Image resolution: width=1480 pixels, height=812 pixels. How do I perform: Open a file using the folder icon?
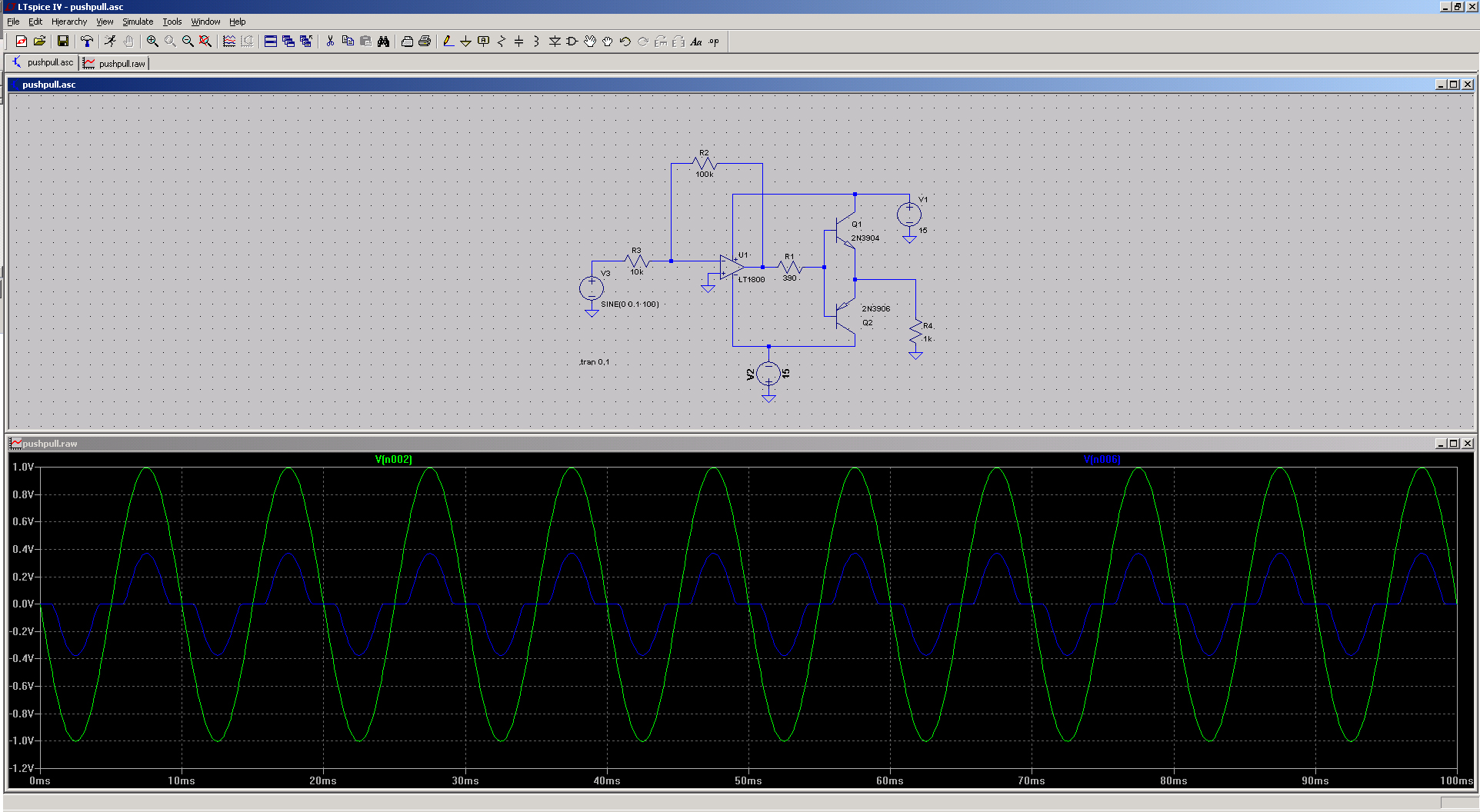point(39,42)
